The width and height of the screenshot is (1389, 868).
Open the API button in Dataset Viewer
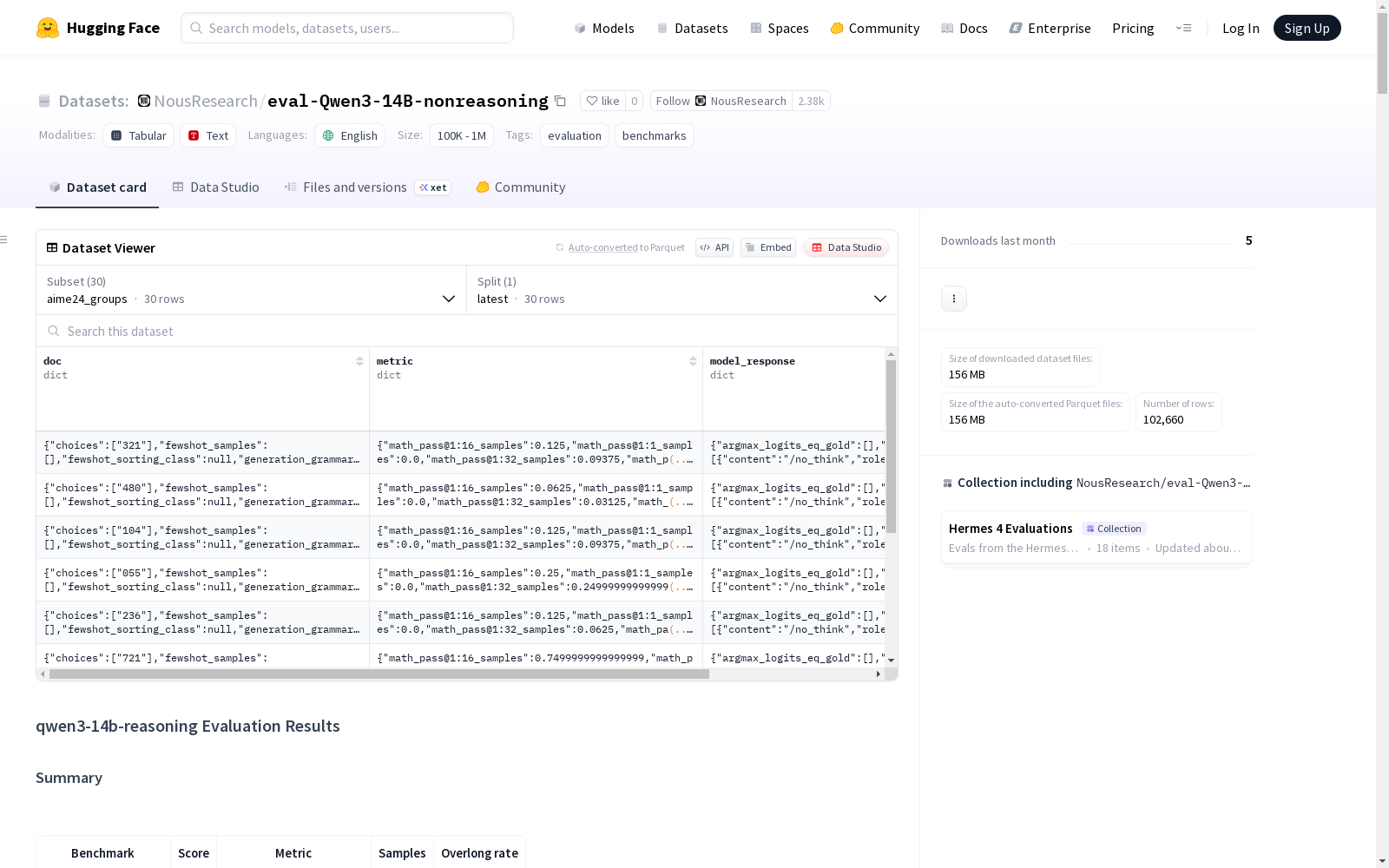pos(714,247)
